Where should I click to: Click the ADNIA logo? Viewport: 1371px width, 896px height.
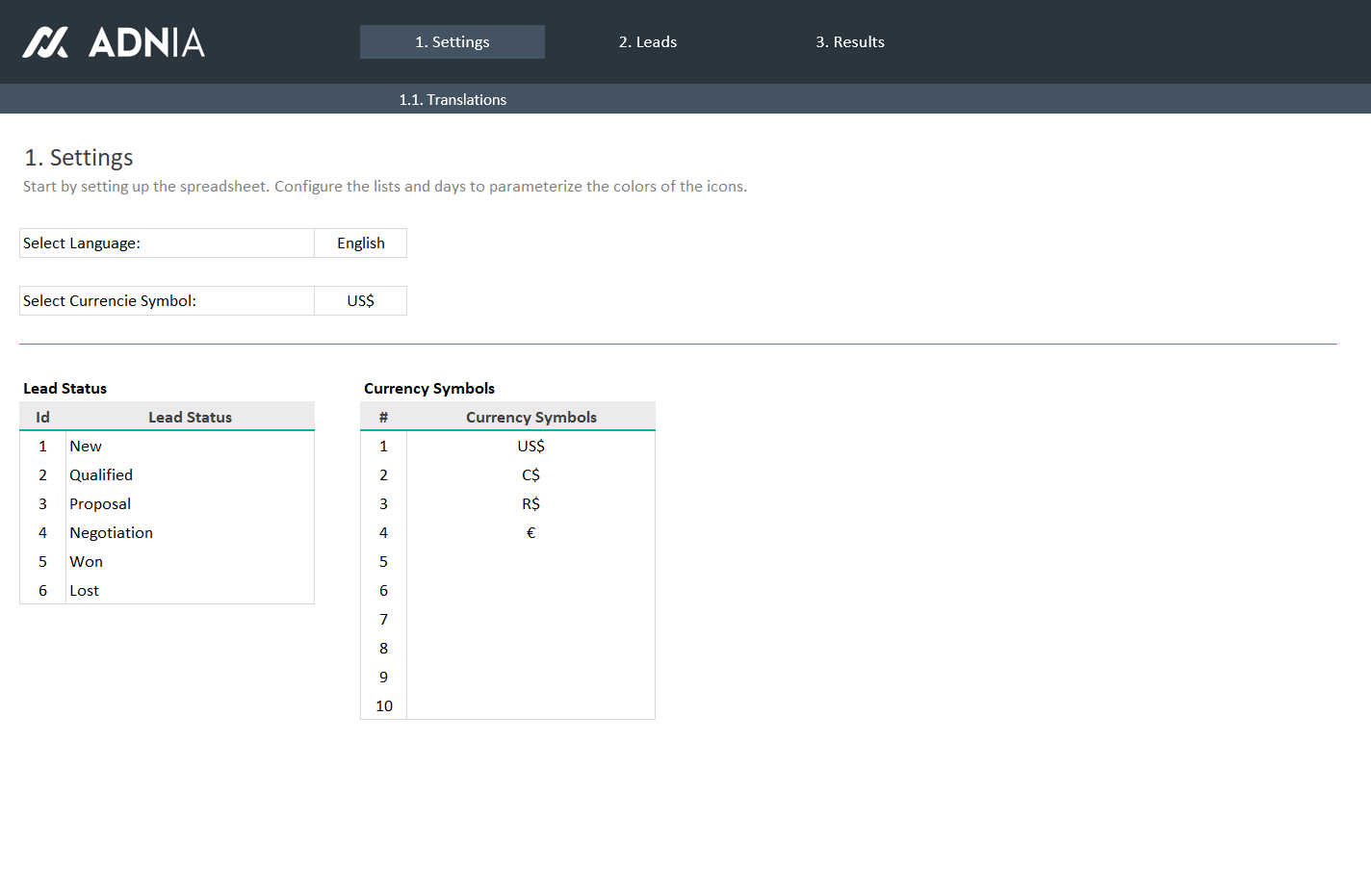[114, 42]
